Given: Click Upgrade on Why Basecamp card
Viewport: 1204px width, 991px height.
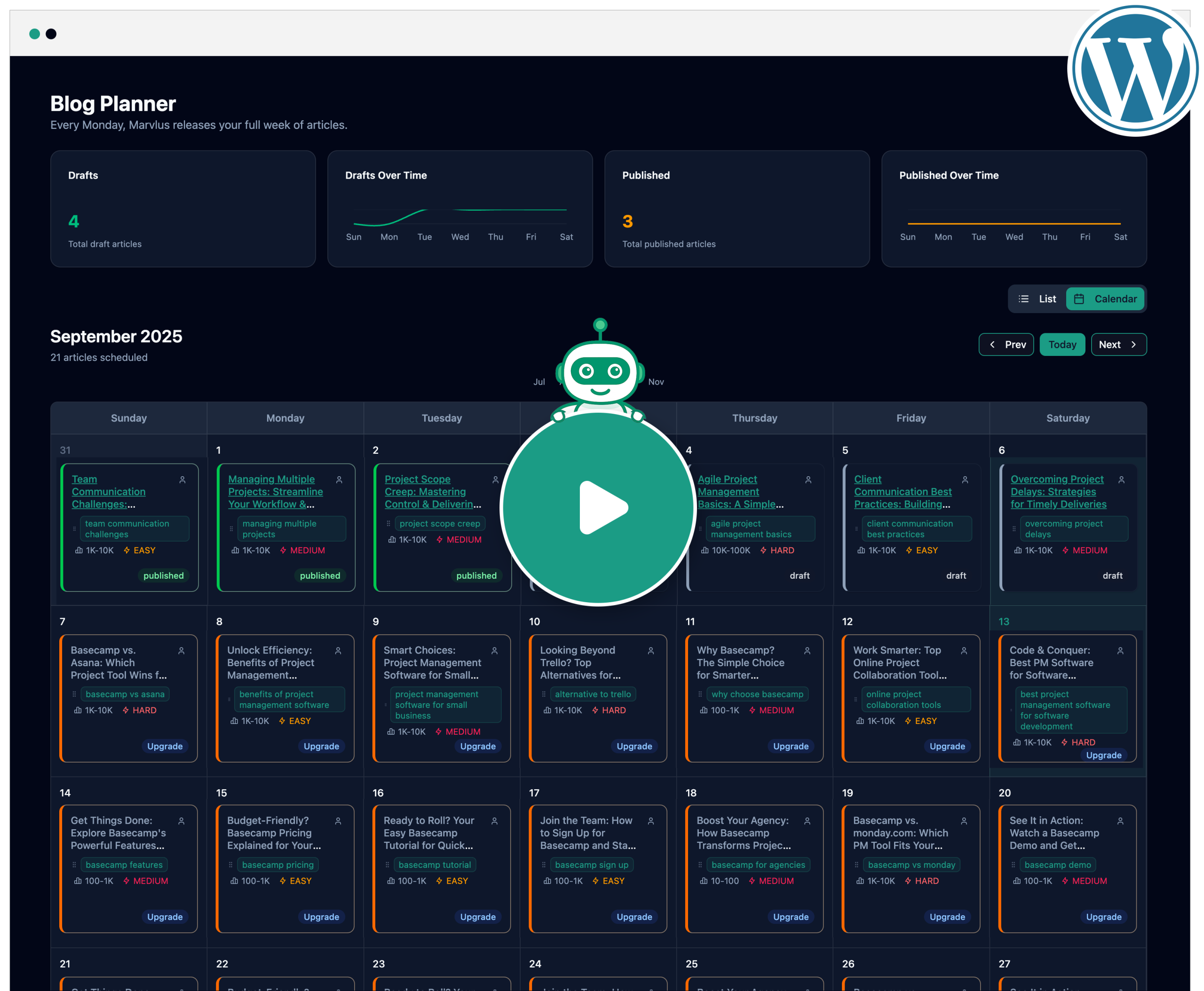Looking at the screenshot, I should pyautogui.click(x=791, y=746).
